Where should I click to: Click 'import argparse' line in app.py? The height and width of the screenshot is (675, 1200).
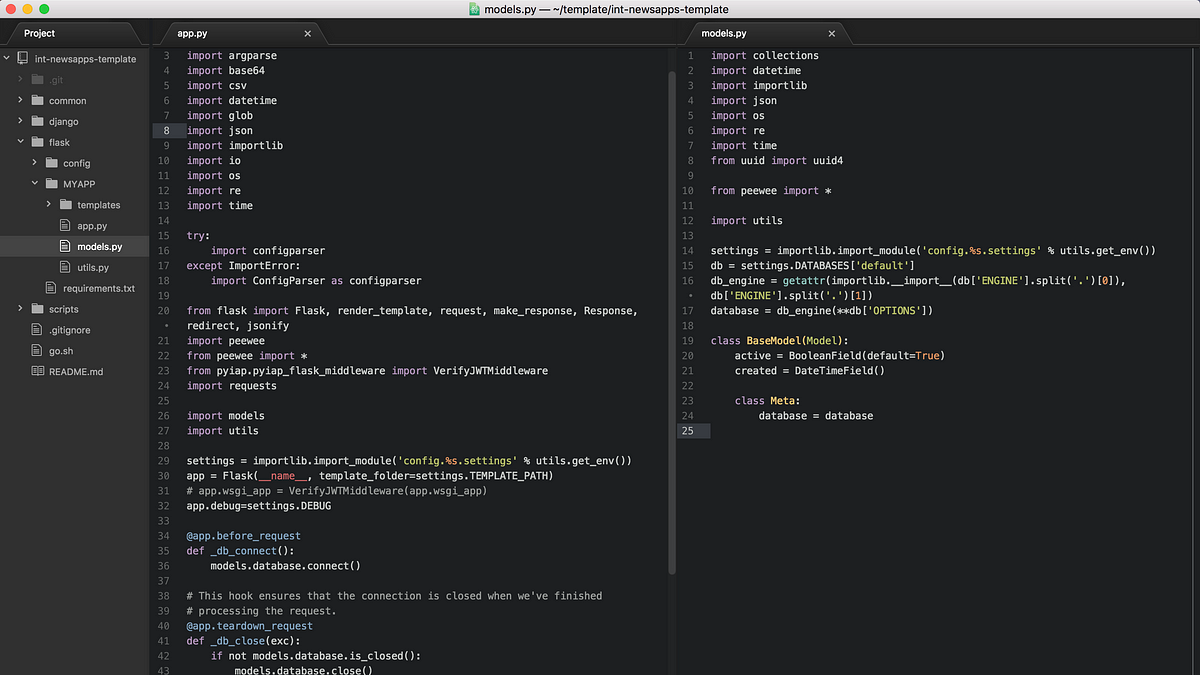coord(232,56)
